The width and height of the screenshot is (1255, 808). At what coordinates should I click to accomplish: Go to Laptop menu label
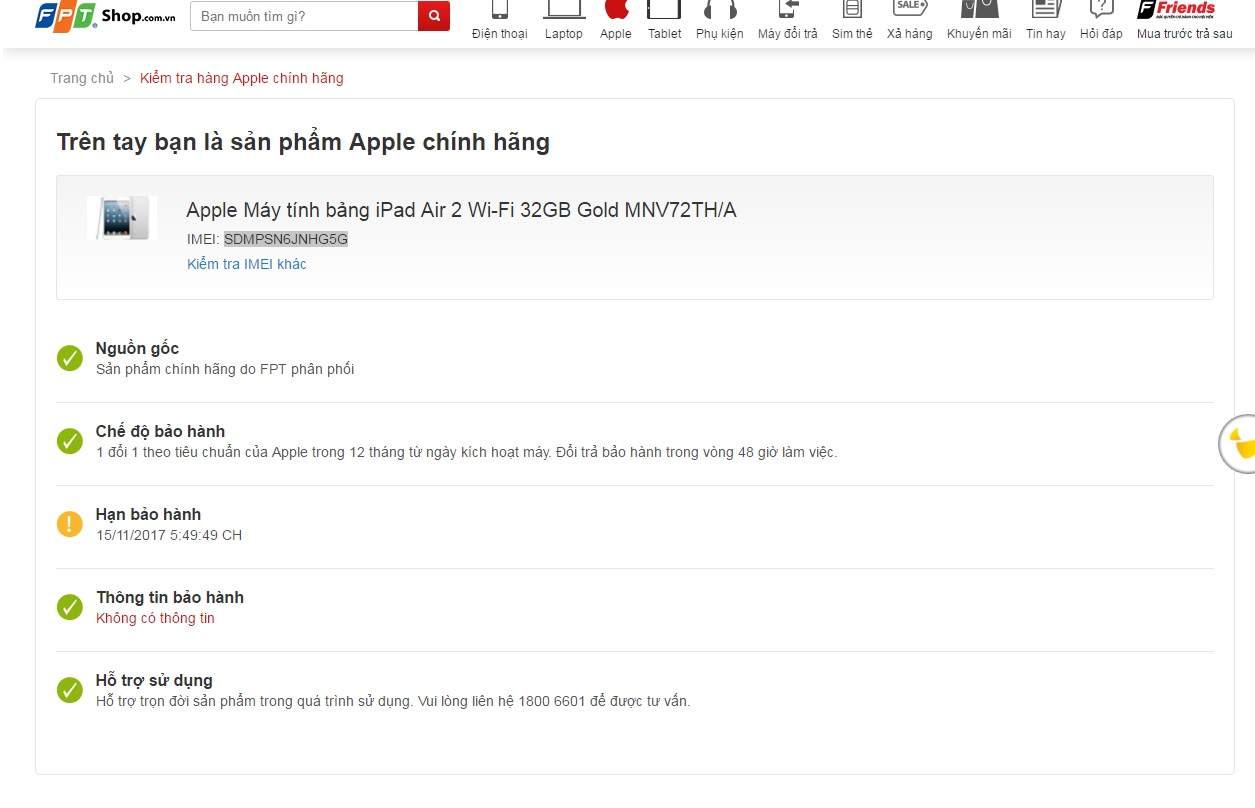click(x=564, y=34)
